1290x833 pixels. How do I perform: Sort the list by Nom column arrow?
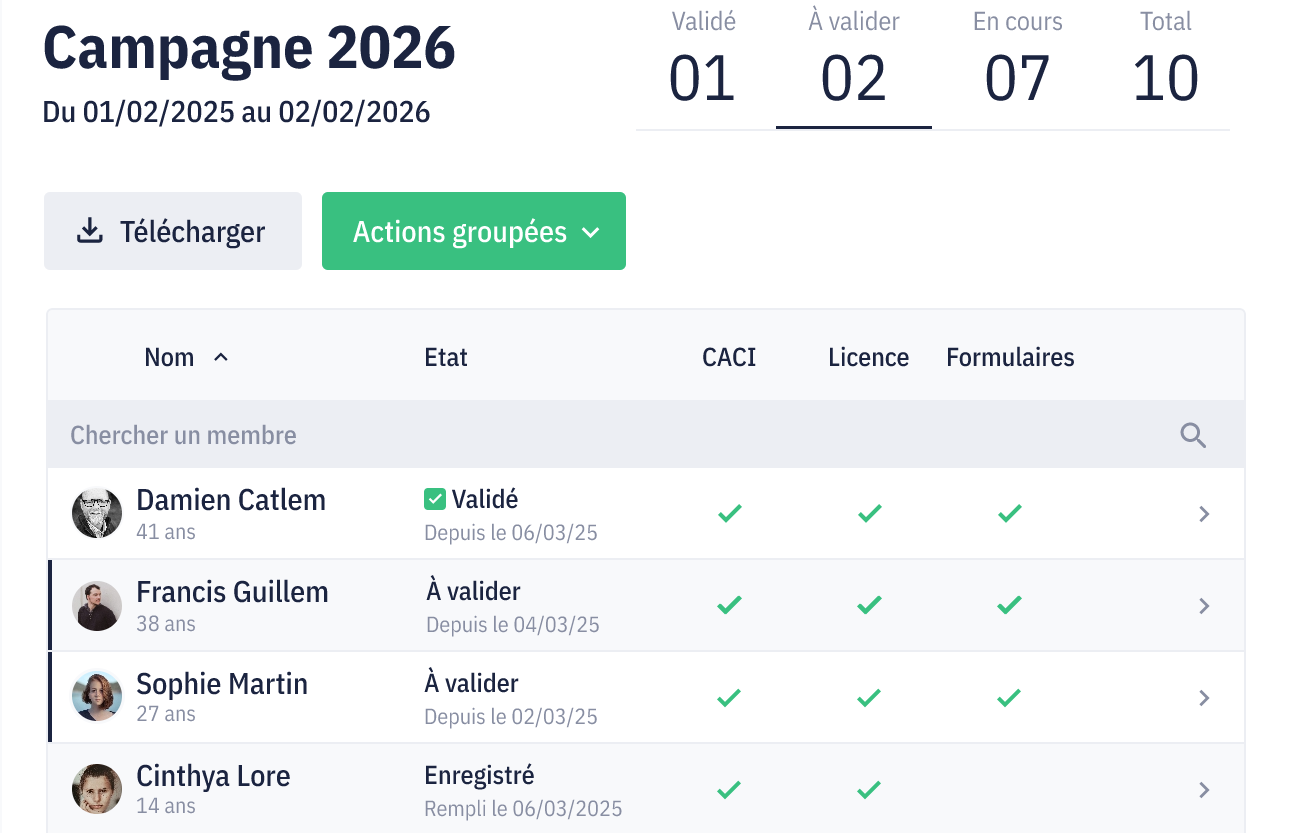(x=221, y=357)
